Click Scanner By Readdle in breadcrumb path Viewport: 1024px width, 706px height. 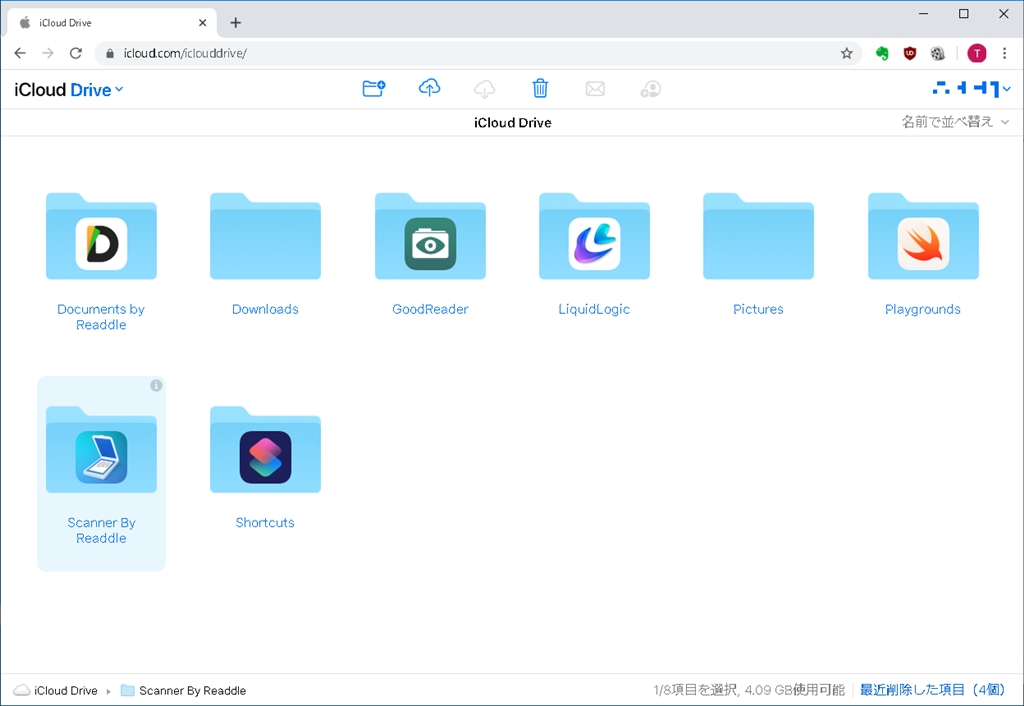(184, 690)
